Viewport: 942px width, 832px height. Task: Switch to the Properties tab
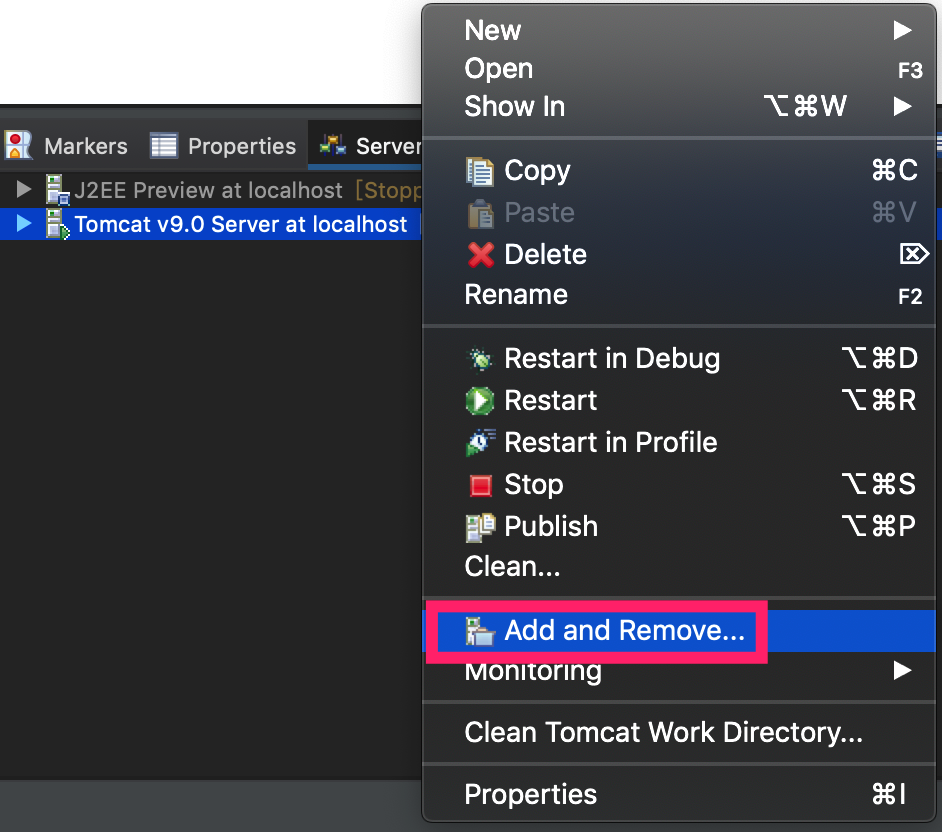223,146
